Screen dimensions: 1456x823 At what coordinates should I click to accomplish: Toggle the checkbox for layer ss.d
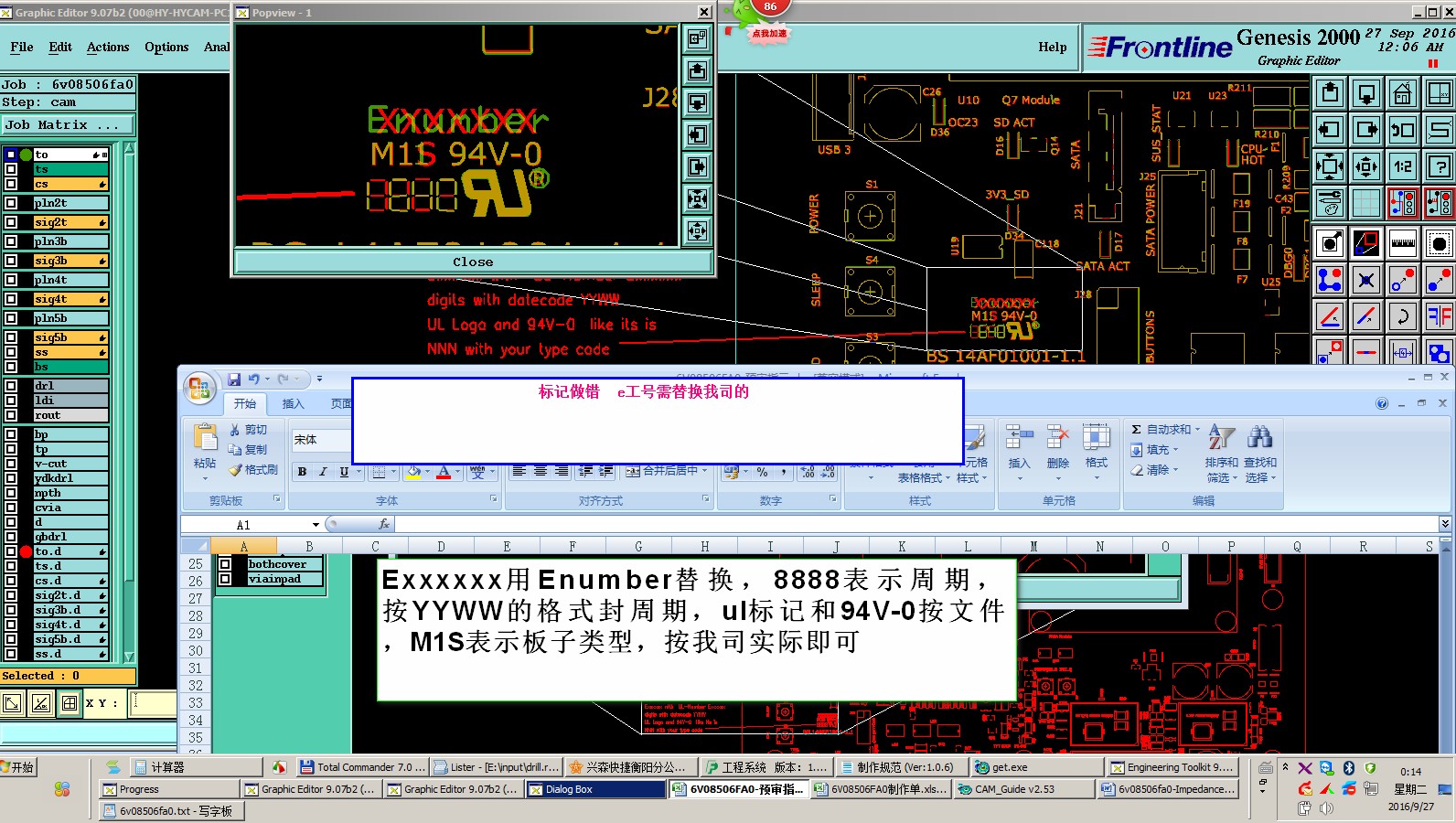tap(11, 654)
